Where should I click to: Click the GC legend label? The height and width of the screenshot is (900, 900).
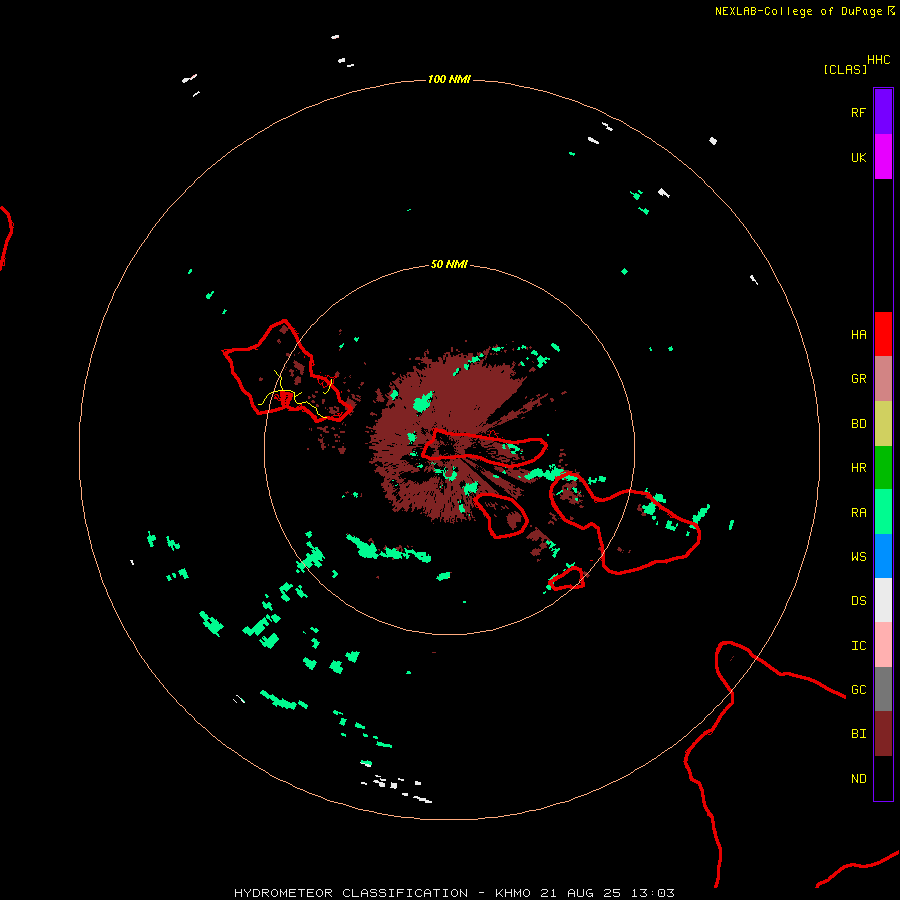(x=858, y=690)
